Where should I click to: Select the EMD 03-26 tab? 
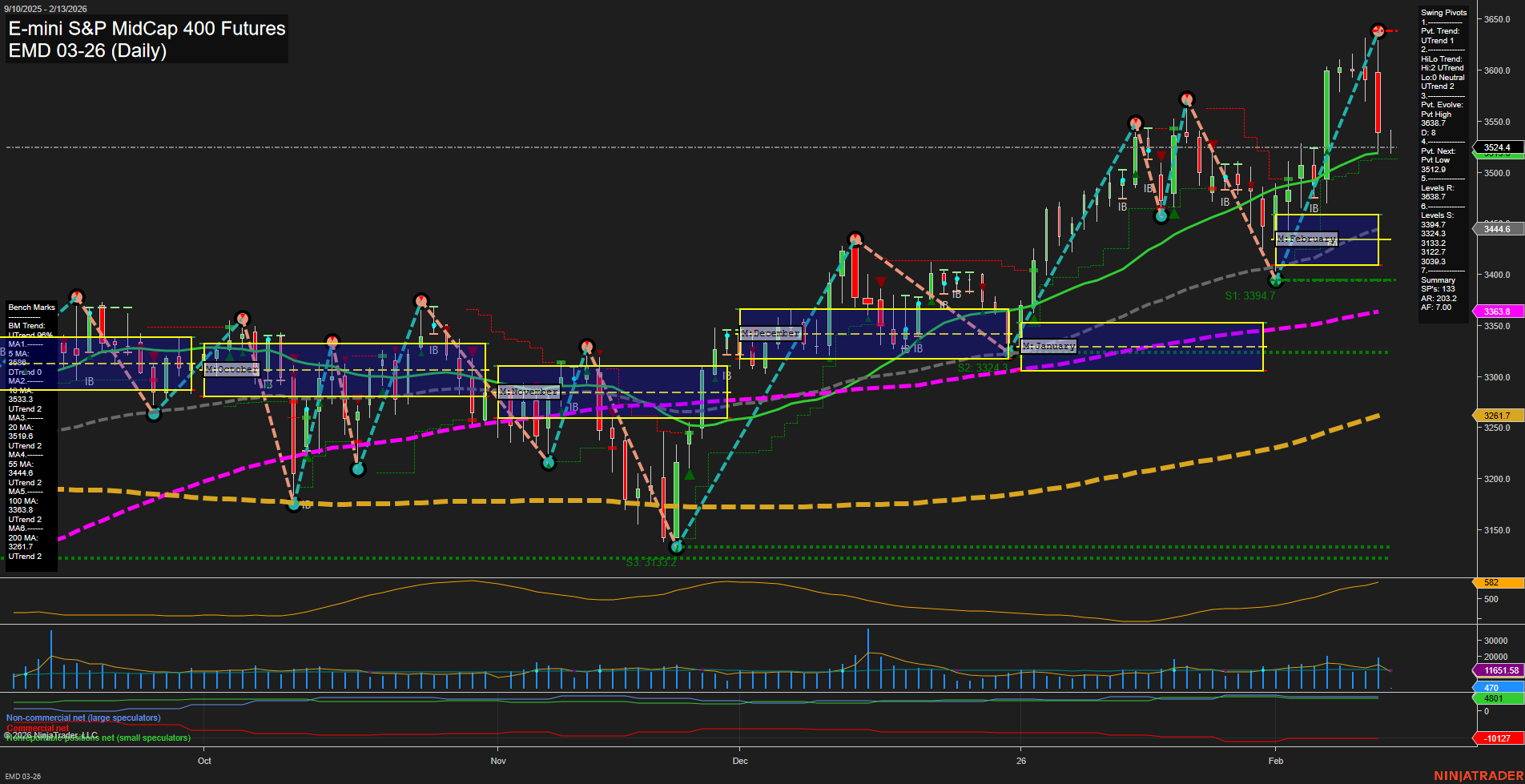[24, 775]
